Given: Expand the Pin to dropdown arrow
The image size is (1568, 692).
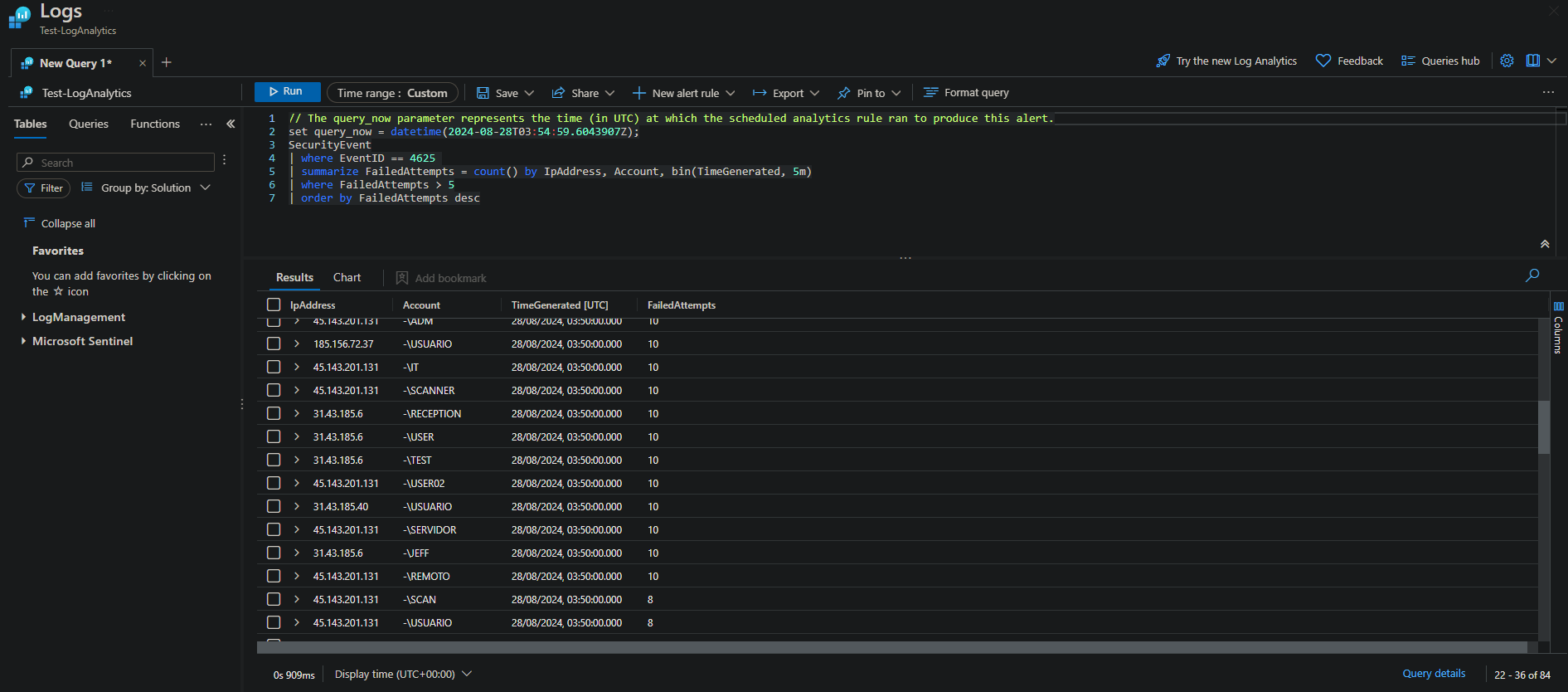Looking at the screenshot, I should click(896, 93).
